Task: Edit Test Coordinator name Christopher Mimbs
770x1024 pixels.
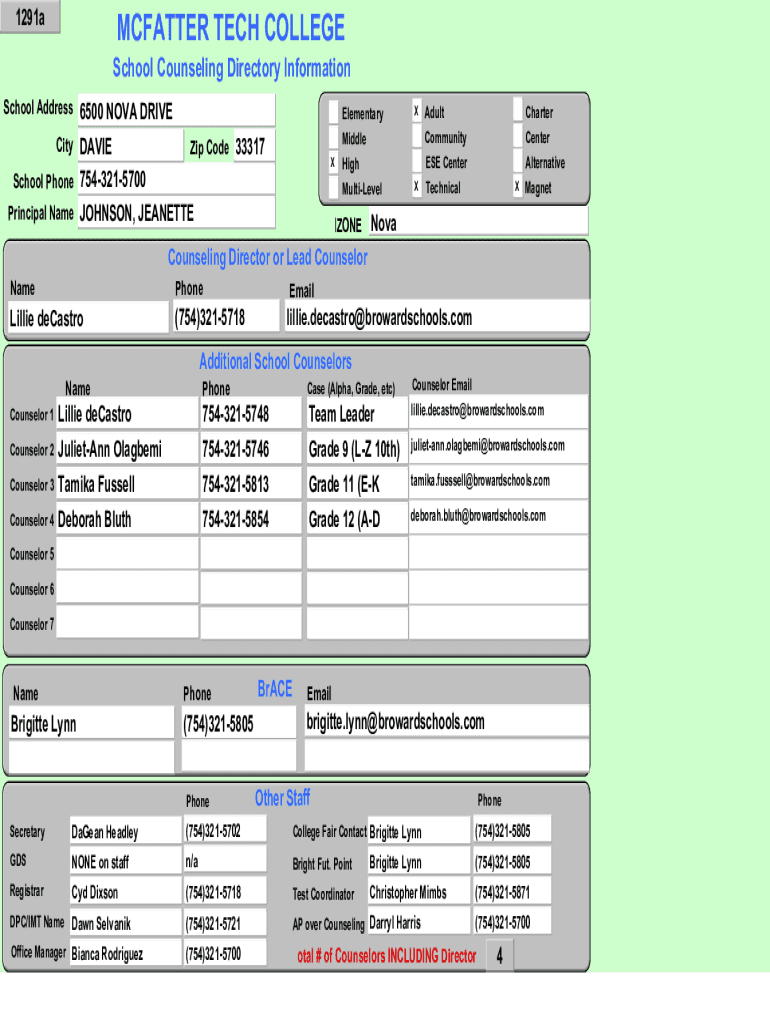Action: pos(417,892)
